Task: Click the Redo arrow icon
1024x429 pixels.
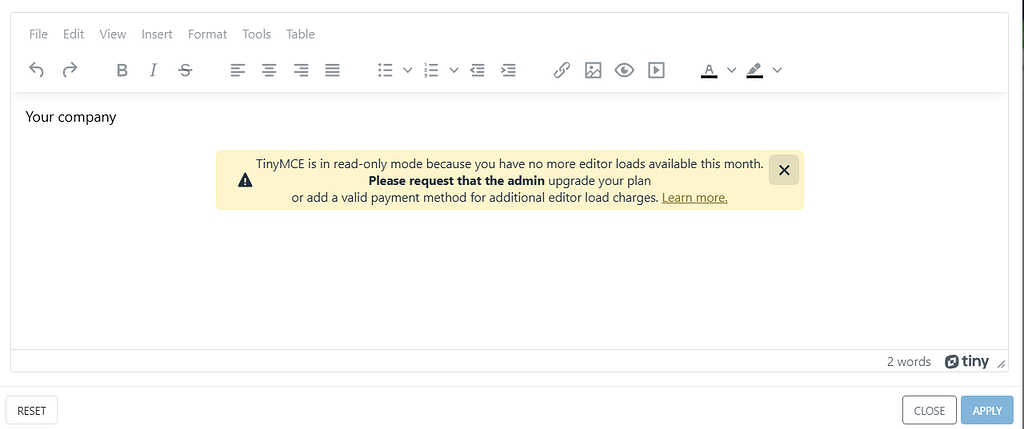Action: (x=69, y=70)
